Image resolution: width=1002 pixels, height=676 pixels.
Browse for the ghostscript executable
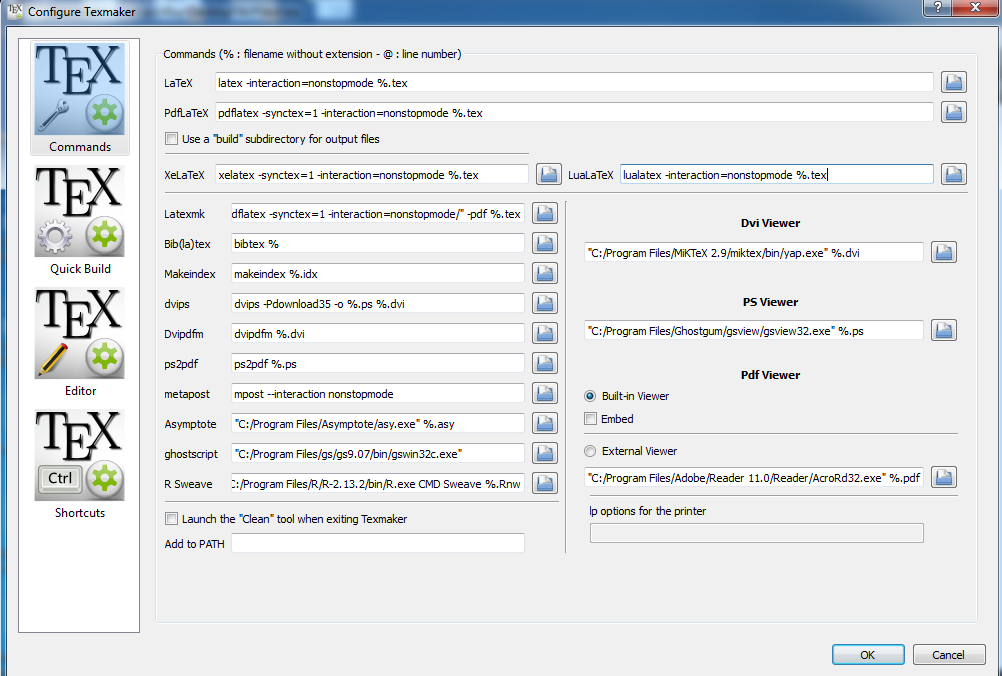click(x=544, y=454)
